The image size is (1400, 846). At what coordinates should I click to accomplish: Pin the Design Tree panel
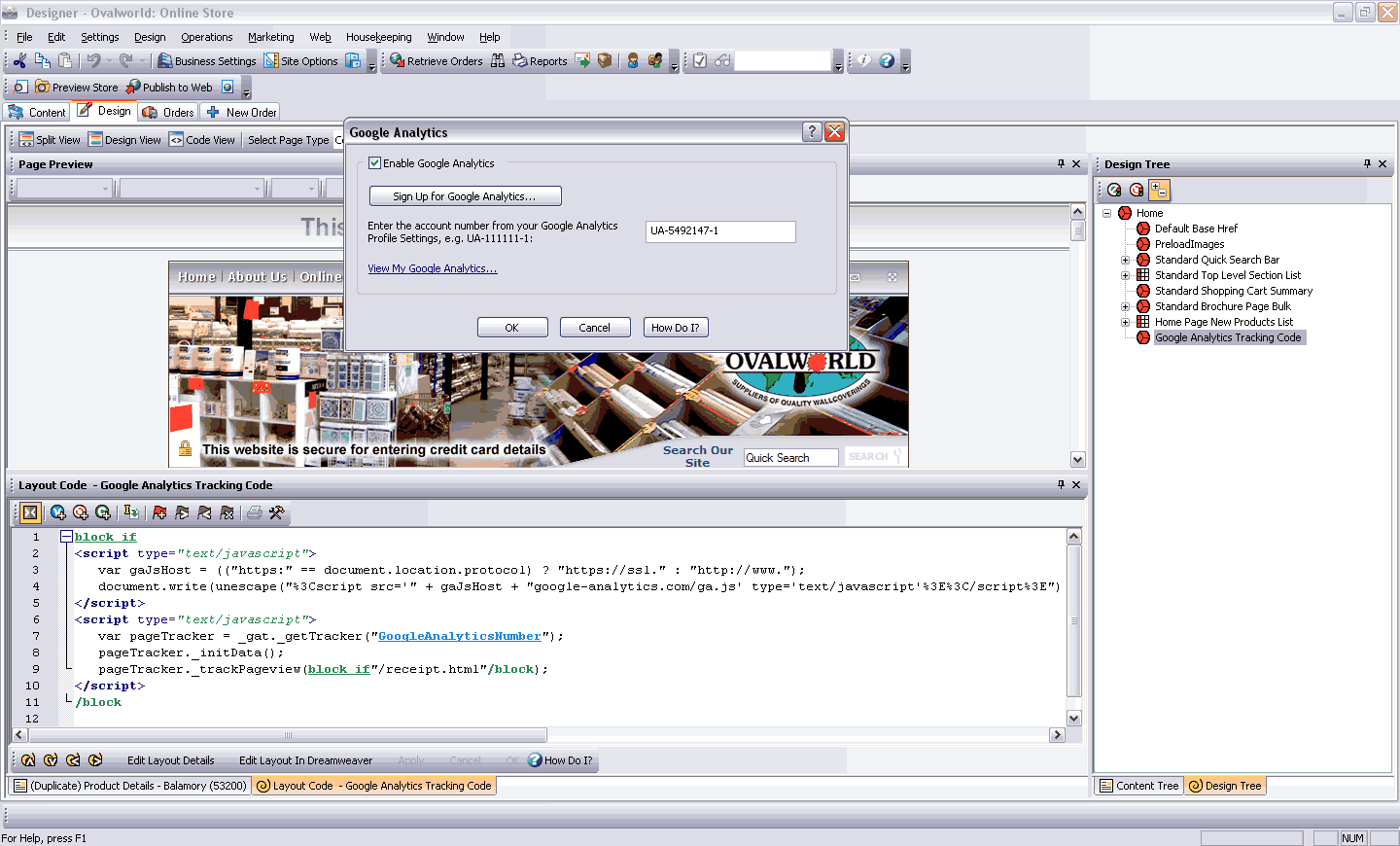[x=1367, y=164]
